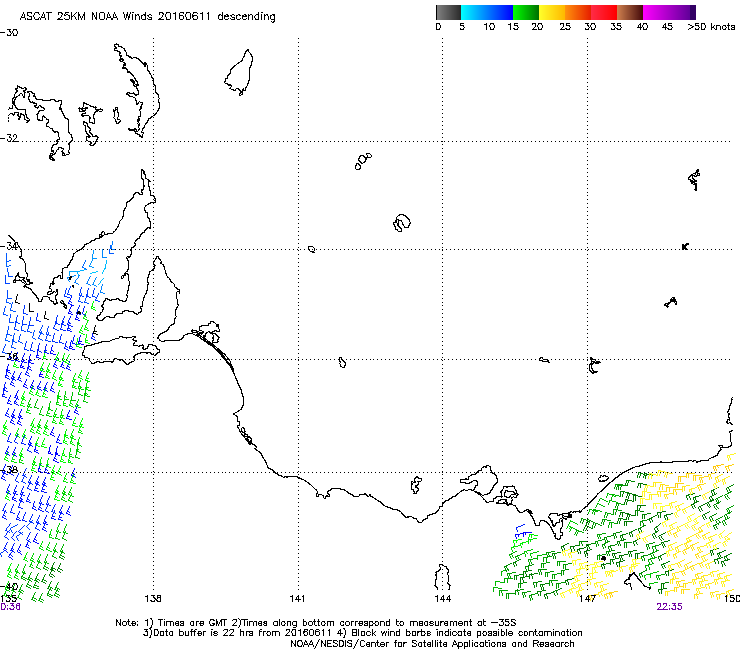
Task: Click the '144' longitude label
Action: (x=443, y=599)
